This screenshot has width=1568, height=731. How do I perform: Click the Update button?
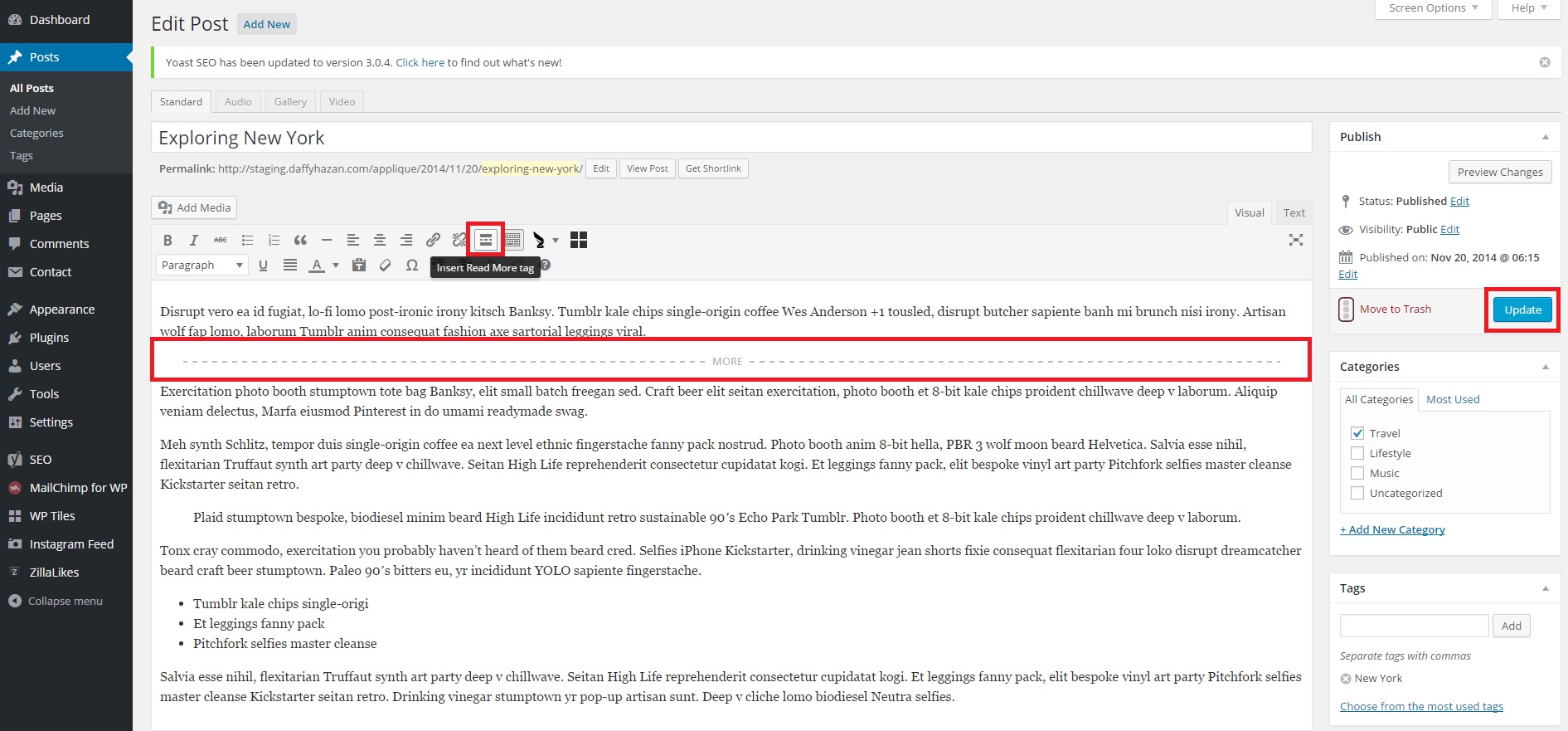click(1522, 309)
